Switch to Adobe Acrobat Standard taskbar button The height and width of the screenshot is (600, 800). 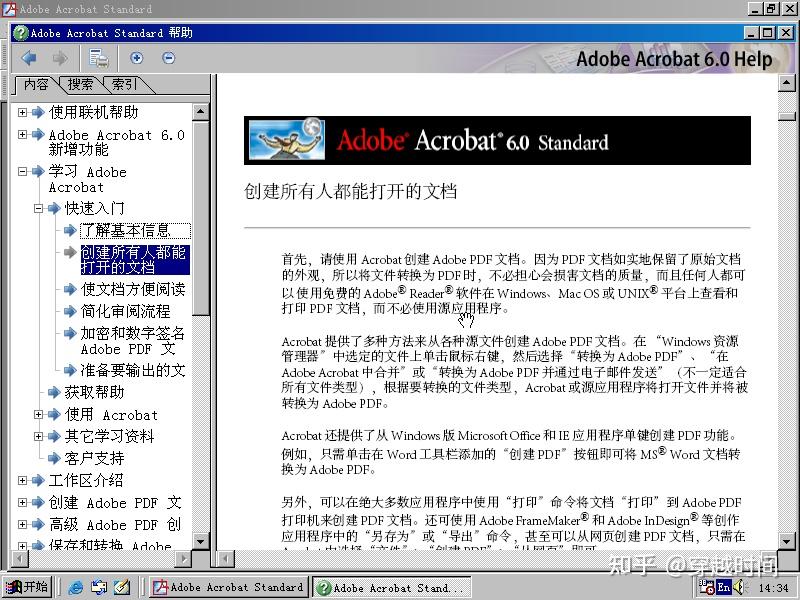pos(229,587)
